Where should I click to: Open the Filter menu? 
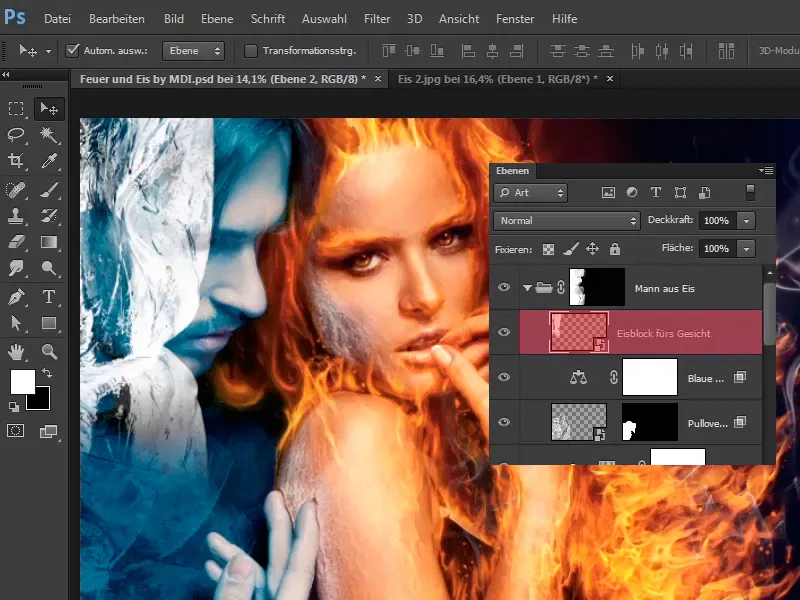[x=377, y=19]
